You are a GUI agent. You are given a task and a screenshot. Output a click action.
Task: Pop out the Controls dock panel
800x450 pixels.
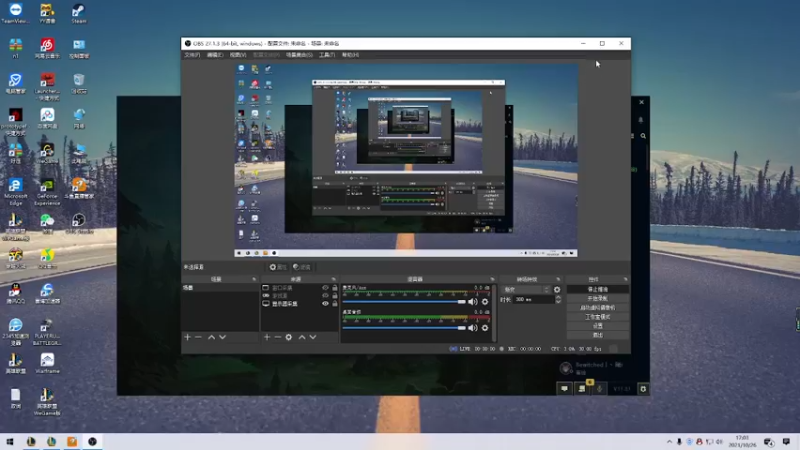[625, 280]
